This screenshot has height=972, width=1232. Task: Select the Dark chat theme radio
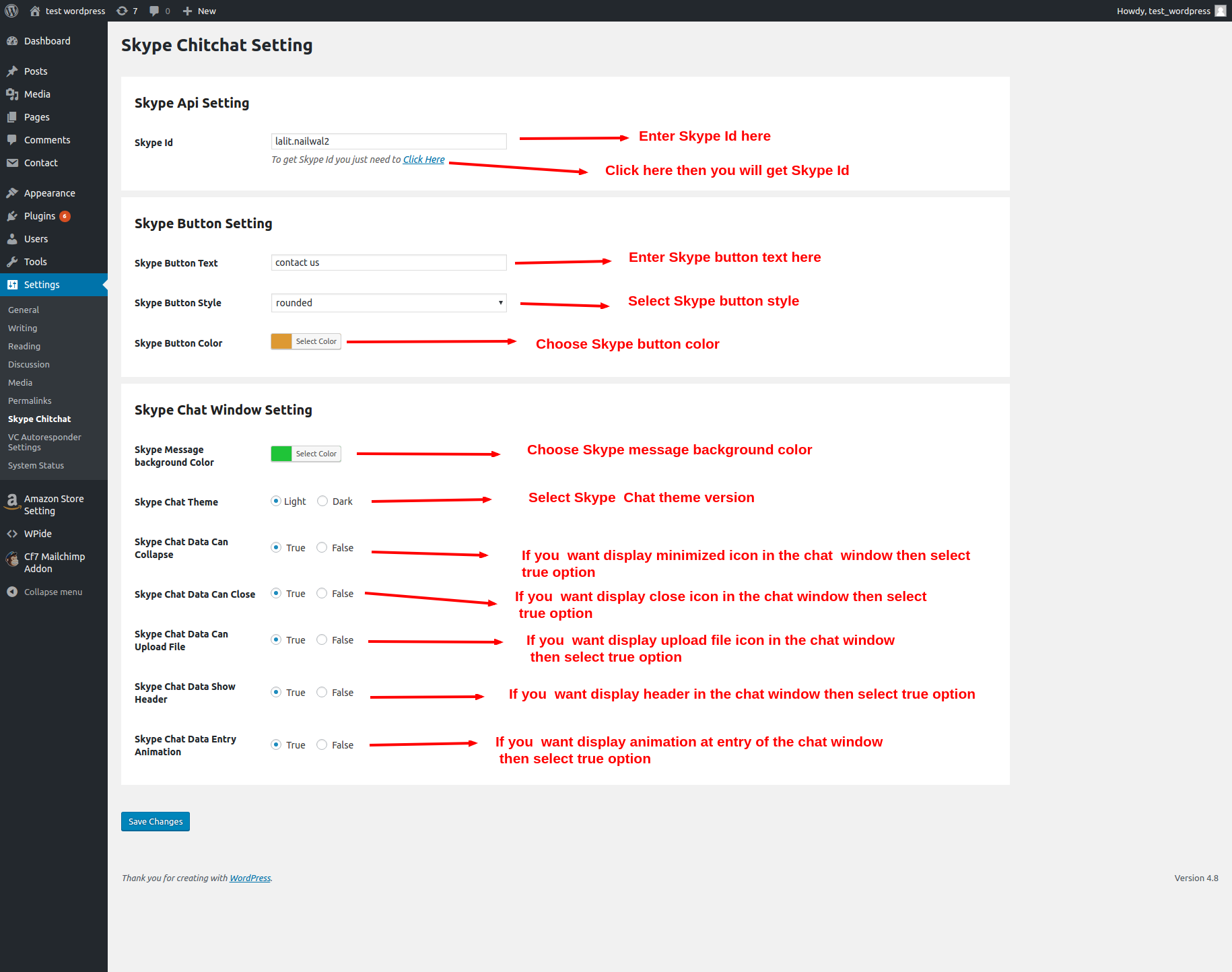pos(322,501)
